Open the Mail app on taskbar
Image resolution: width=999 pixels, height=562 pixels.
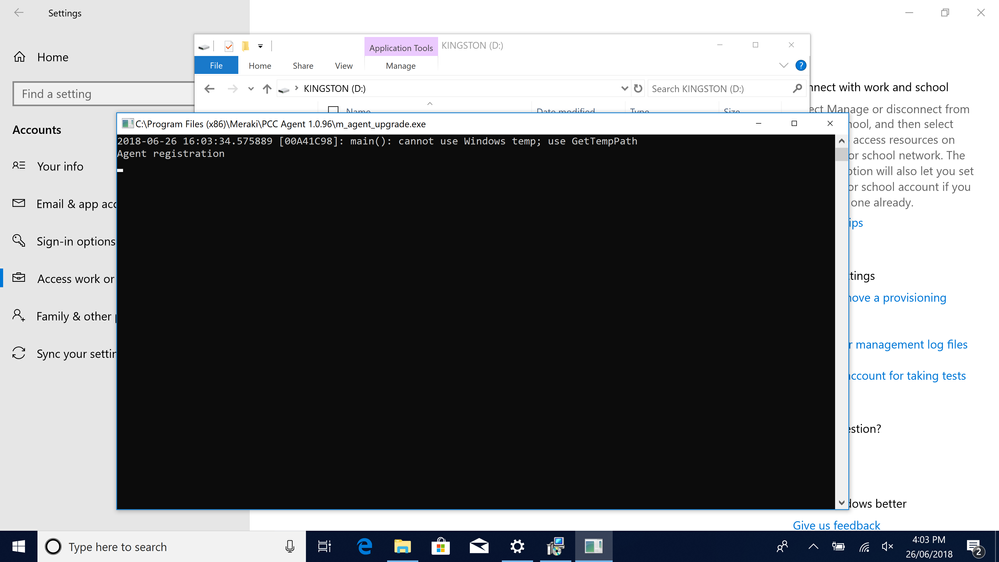pyautogui.click(x=479, y=546)
